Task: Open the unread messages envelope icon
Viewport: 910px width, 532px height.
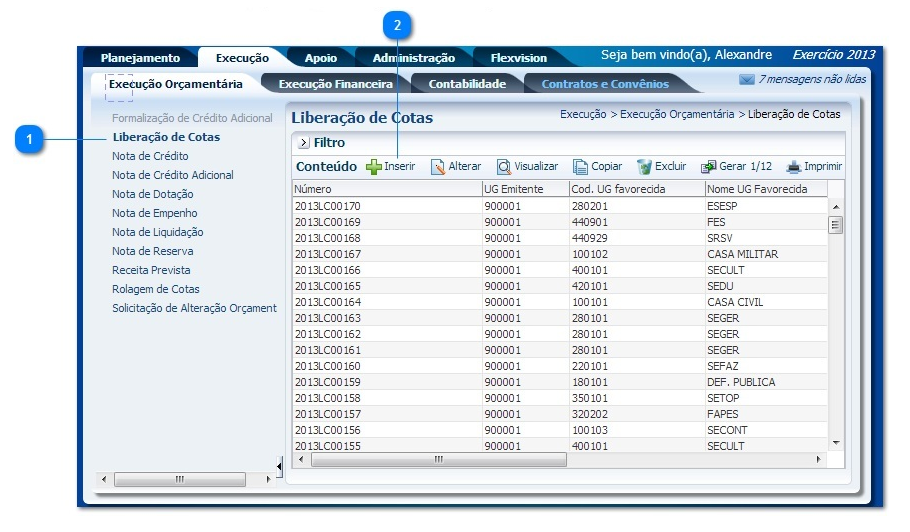Action: [x=746, y=80]
